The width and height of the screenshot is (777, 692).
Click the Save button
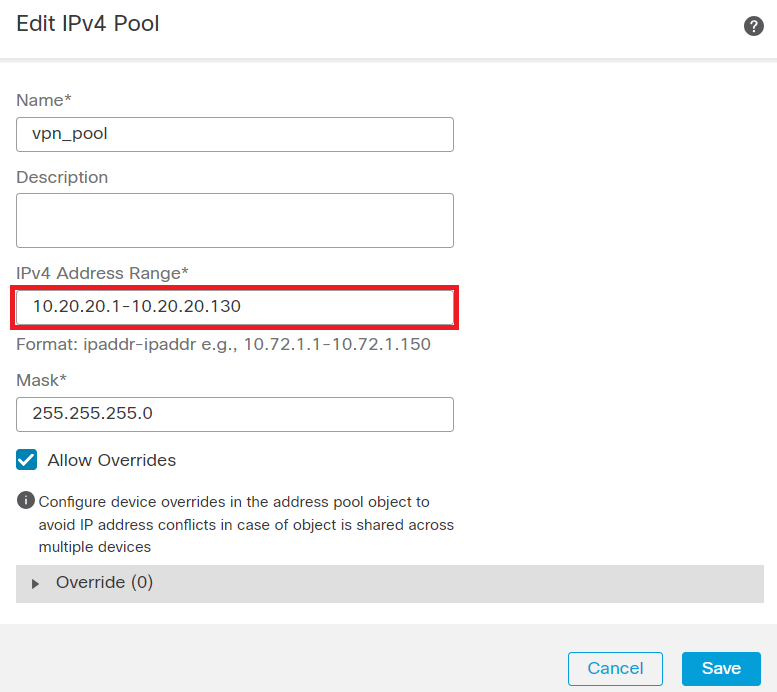coord(721,669)
